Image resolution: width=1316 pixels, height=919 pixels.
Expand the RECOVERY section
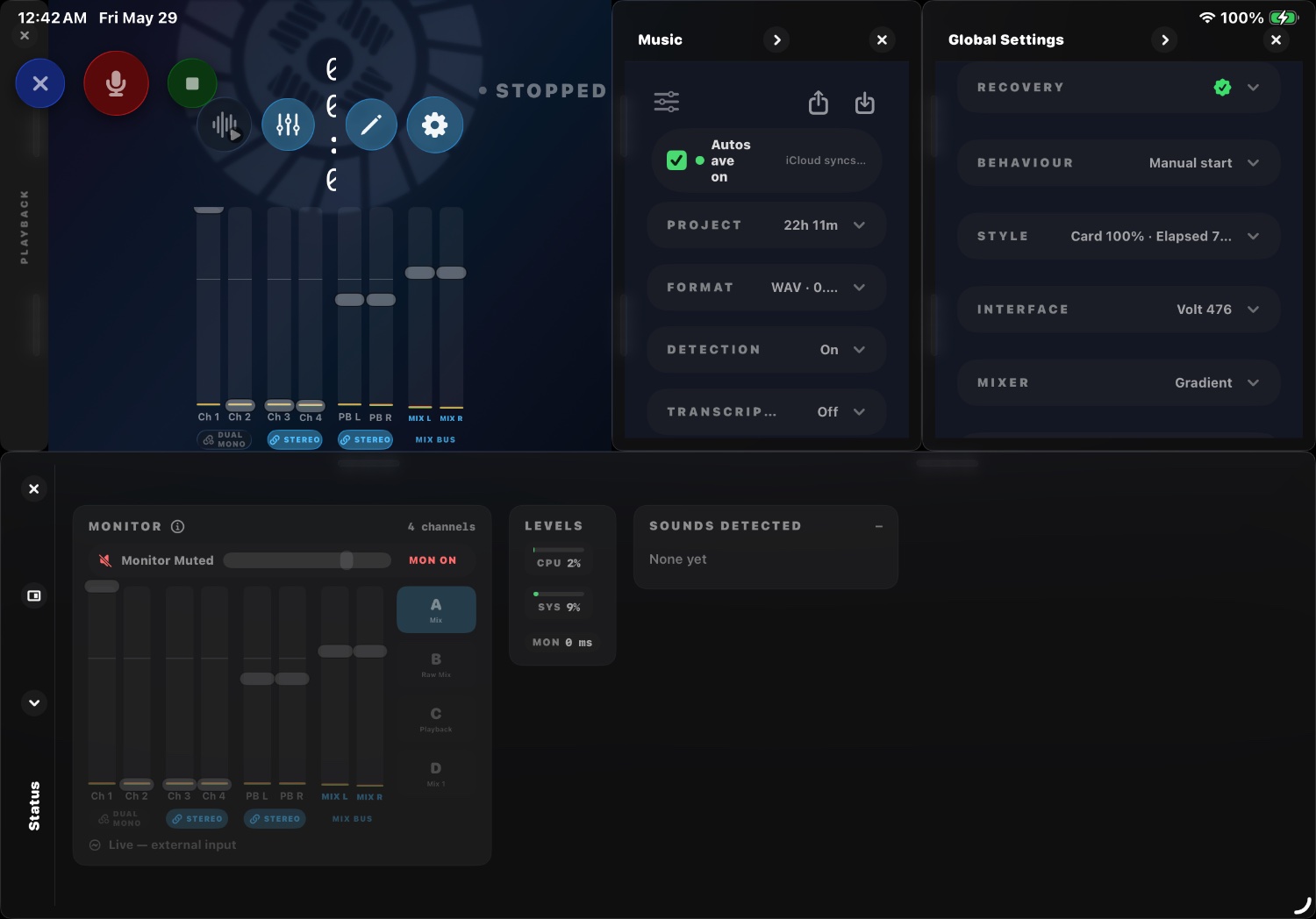pyautogui.click(x=1119, y=88)
